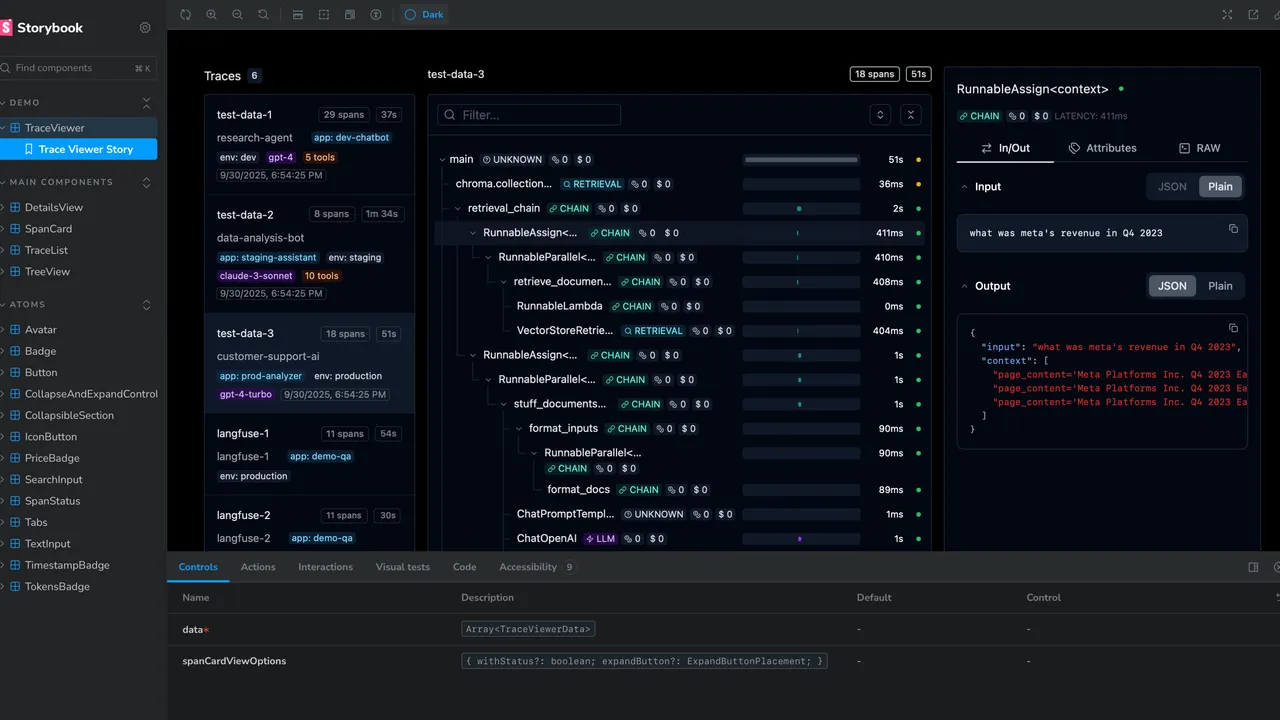Open TreeView component in sidebar

tap(47, 271)
